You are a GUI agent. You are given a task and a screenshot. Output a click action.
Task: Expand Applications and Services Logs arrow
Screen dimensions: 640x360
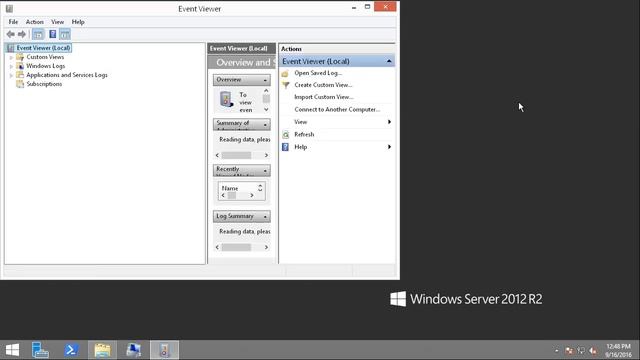click(x=11, y=76)
